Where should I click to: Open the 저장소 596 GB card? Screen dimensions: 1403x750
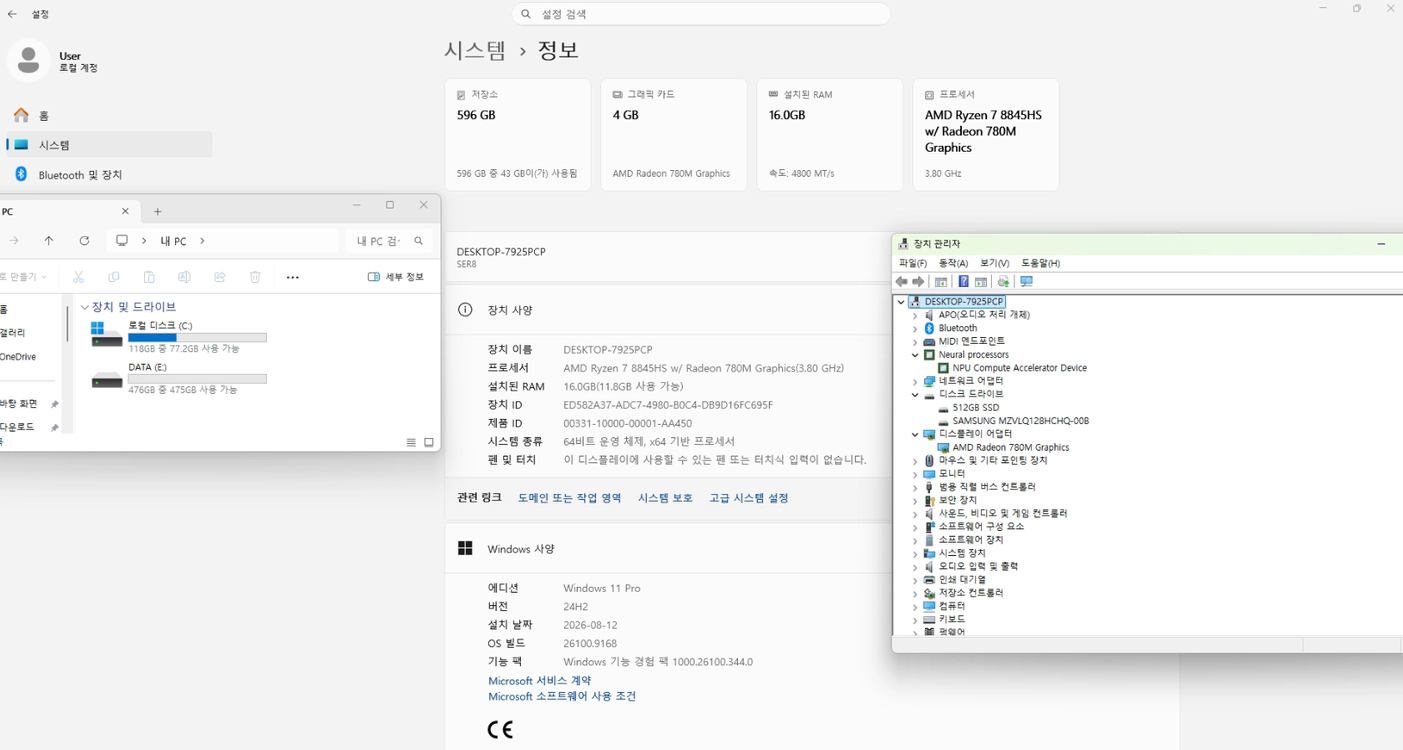518,135
